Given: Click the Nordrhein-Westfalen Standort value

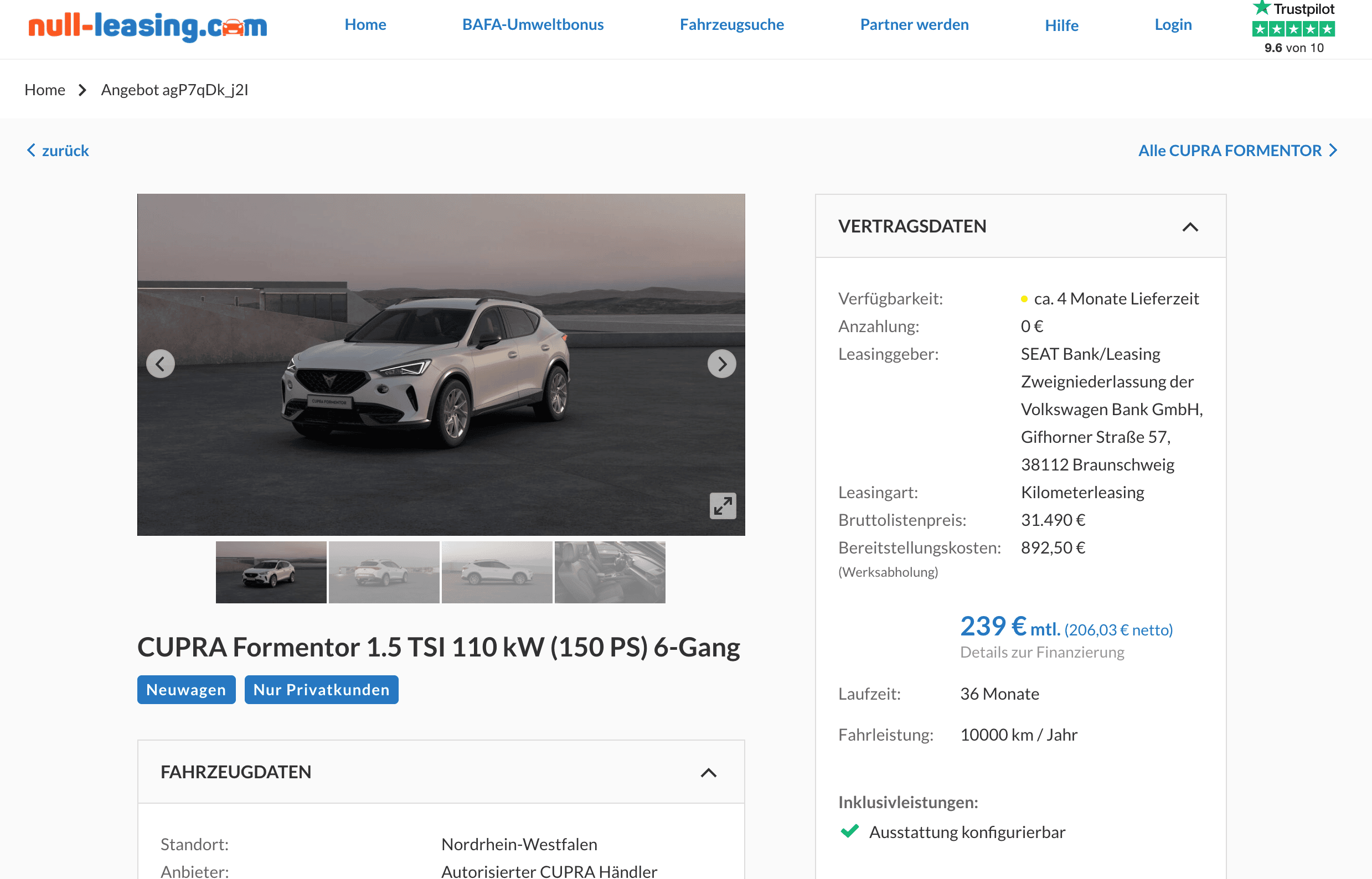Looking at the screenshot, I should 519,844.
